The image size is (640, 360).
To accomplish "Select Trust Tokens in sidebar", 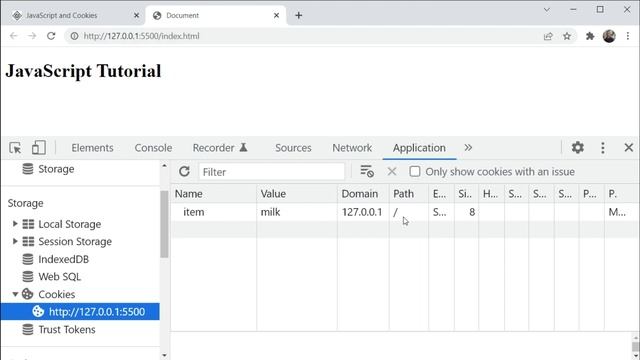I will (67, 329).
